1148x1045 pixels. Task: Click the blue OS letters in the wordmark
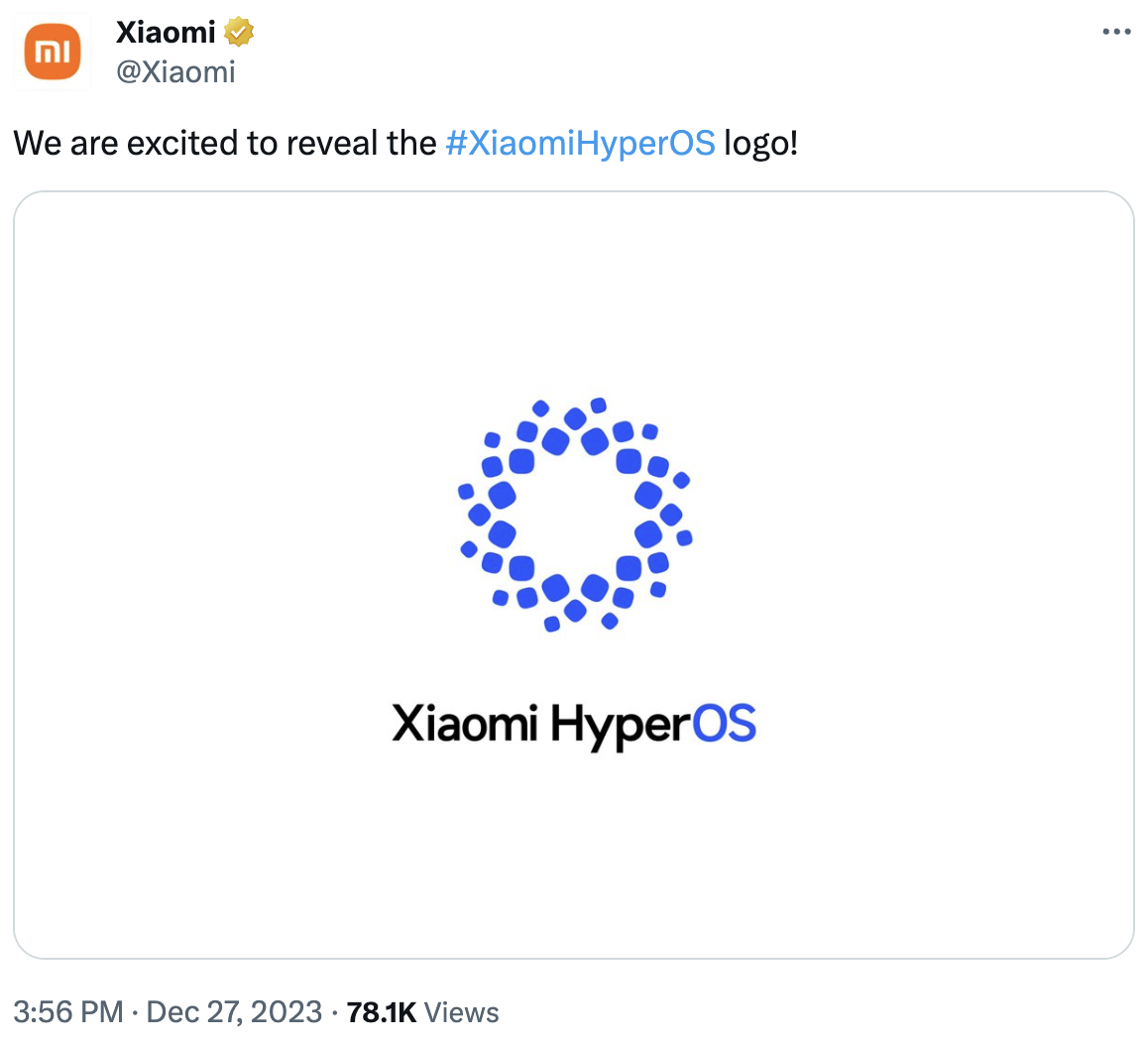pyautogui.click(x=724, y=724)
